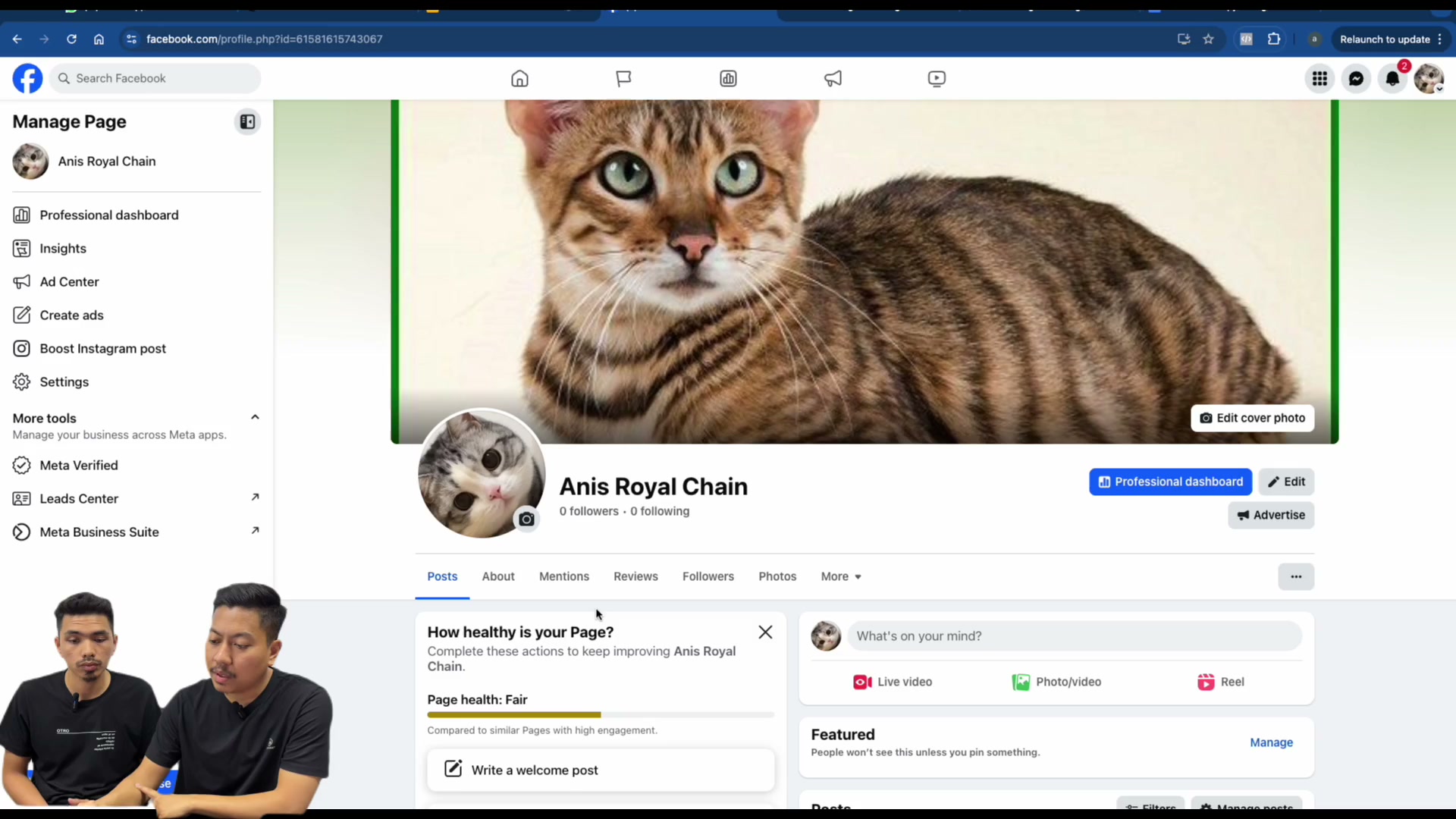Close the How healthy is your Page card

coord(765,632)
